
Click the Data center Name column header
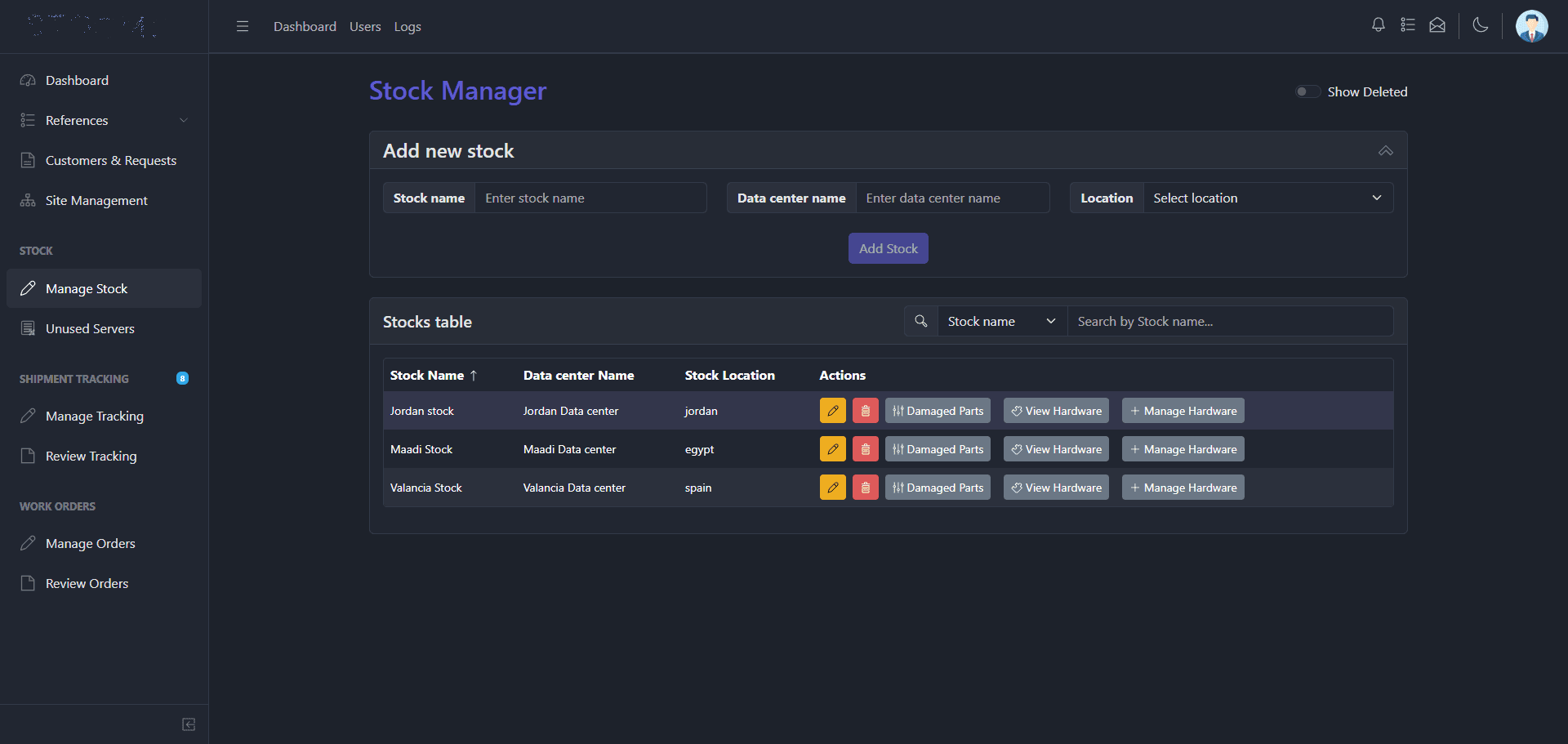coord(578,376)
